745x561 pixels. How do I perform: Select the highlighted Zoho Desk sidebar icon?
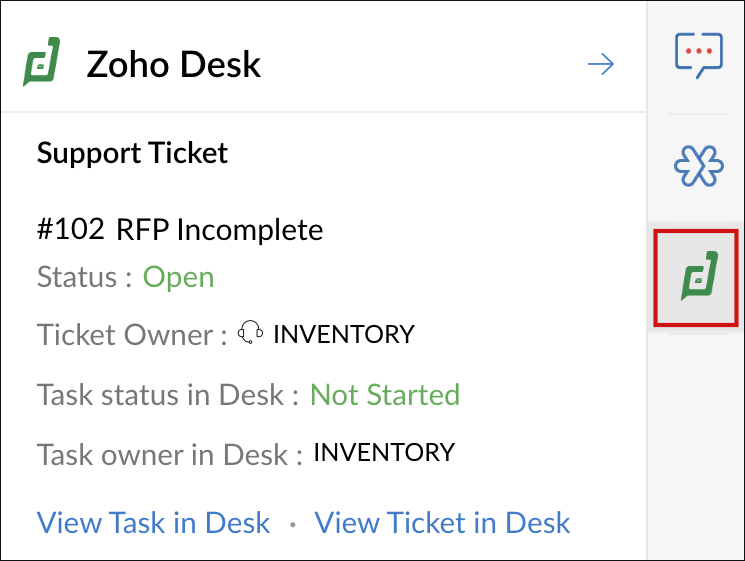[x=696, y=277]
